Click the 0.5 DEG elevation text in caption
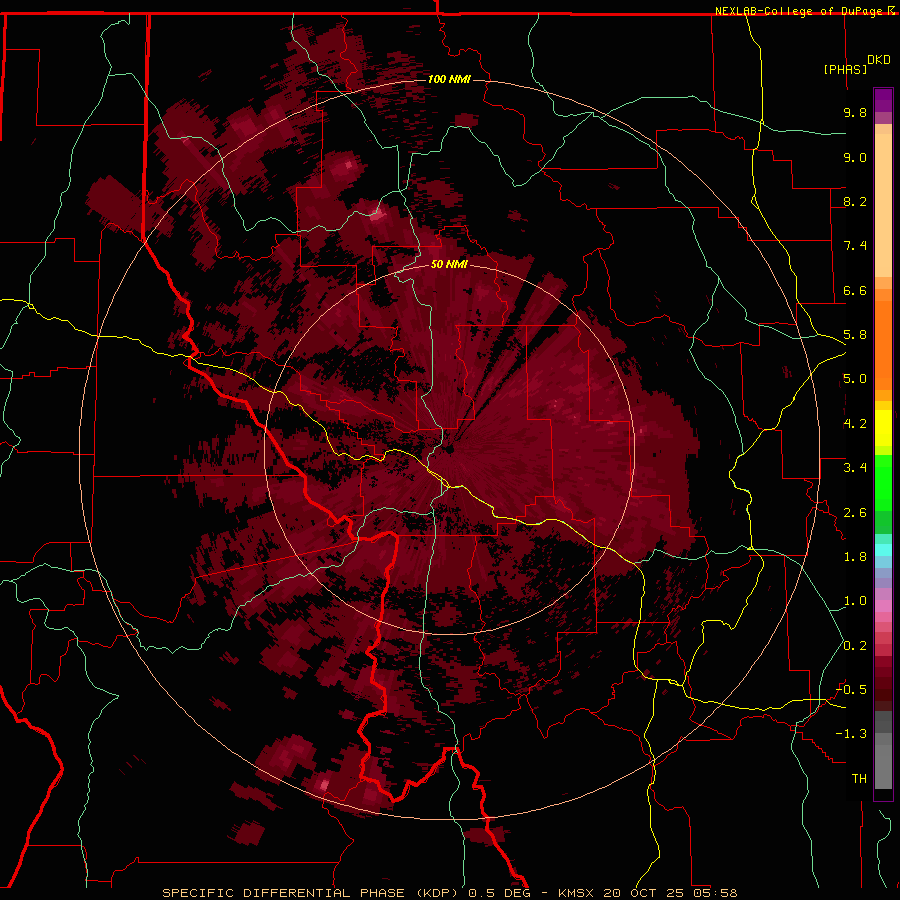 click(x=499, y=893)
